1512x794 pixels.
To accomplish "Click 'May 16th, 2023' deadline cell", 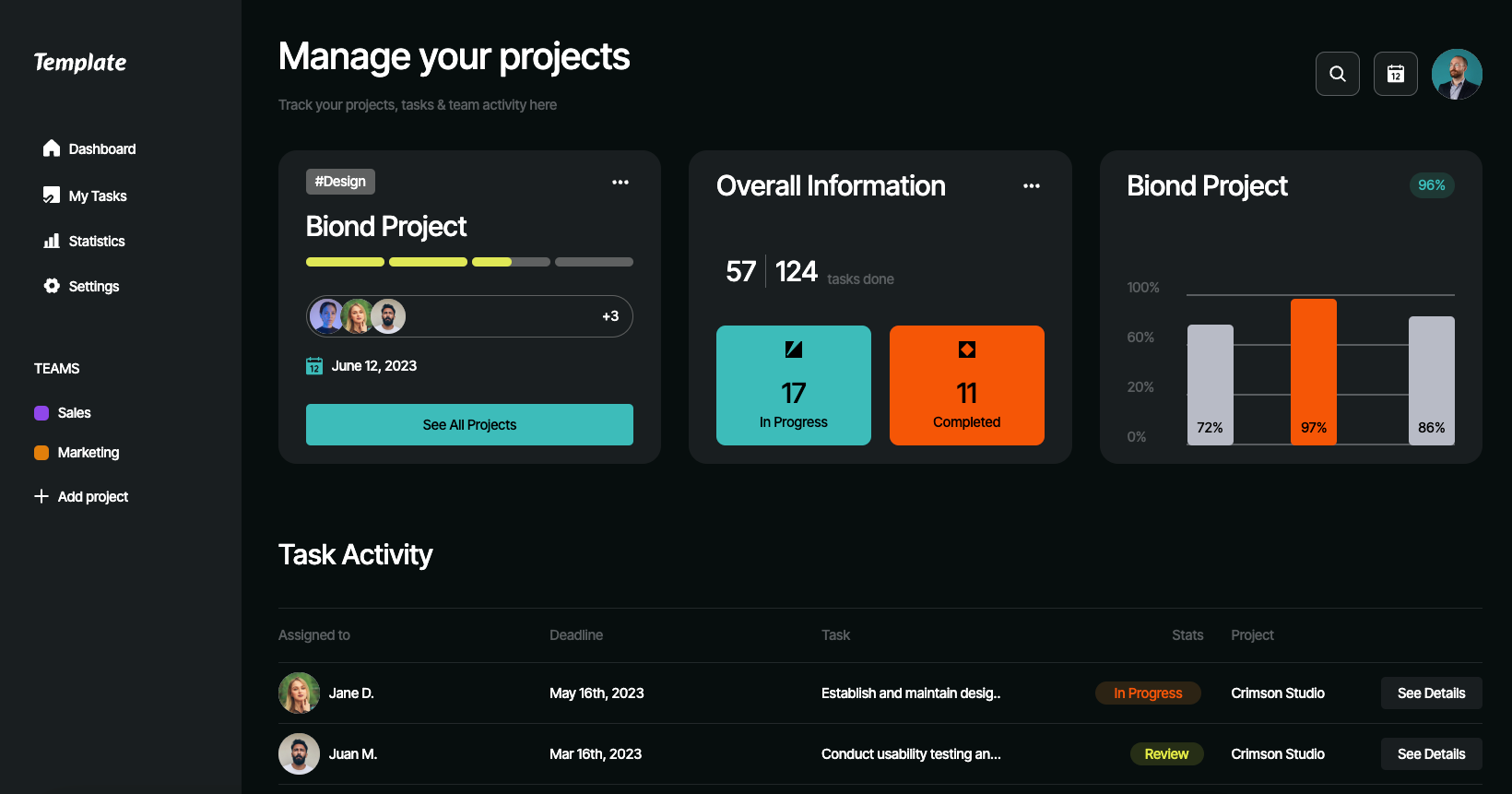I will click(x=597, y=693).
